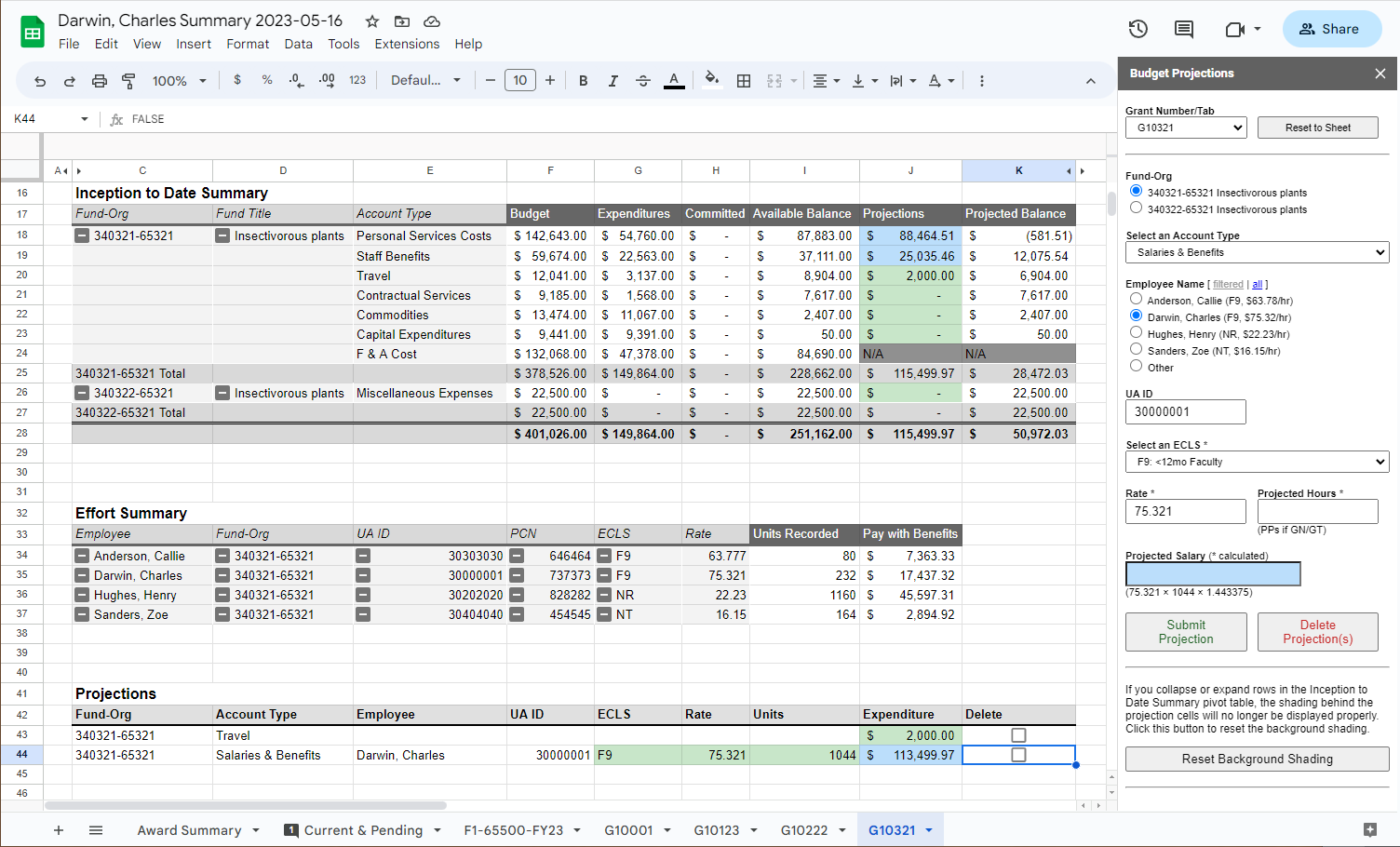
Task: Open the borders tool
Action: (744, 80)
